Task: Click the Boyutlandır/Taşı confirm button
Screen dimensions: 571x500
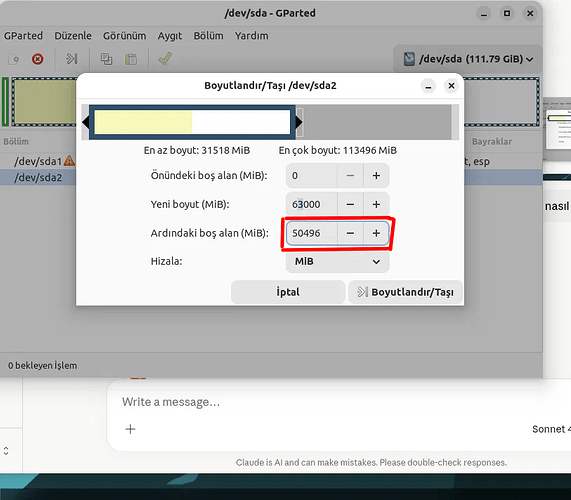Action: point(405,292)
